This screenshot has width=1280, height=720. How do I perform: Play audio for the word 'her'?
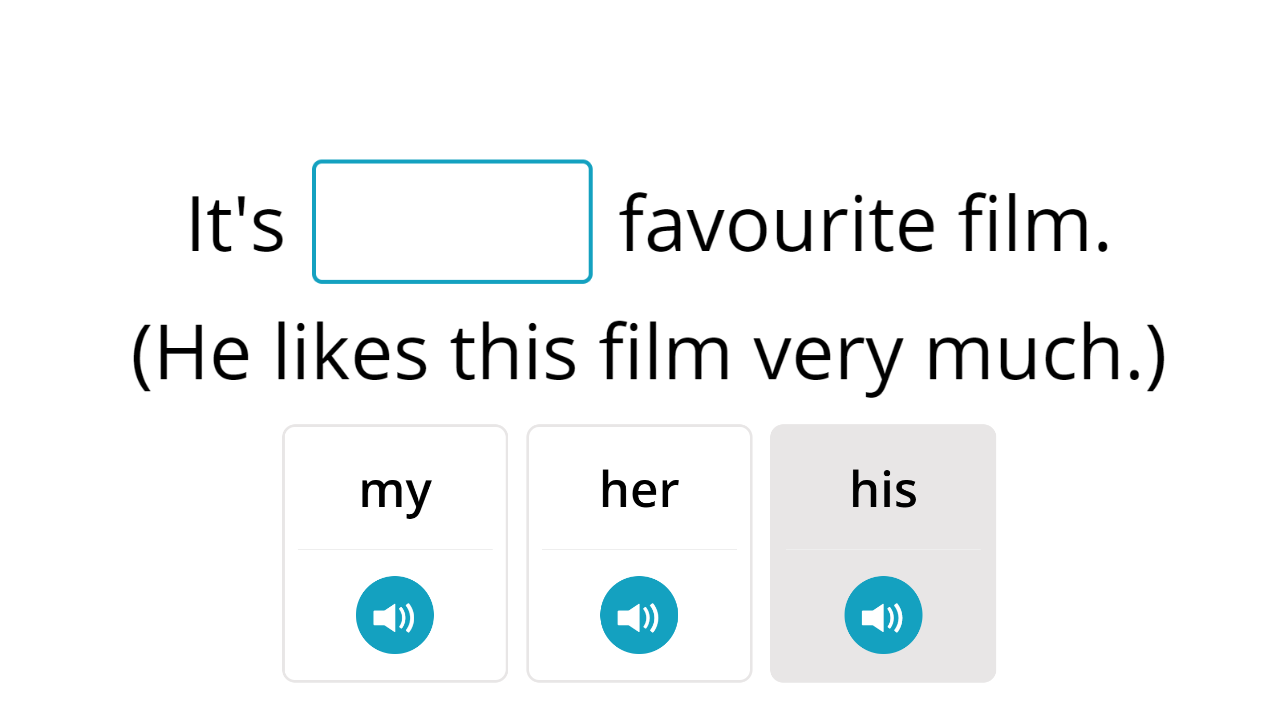(x=639, y=615)
